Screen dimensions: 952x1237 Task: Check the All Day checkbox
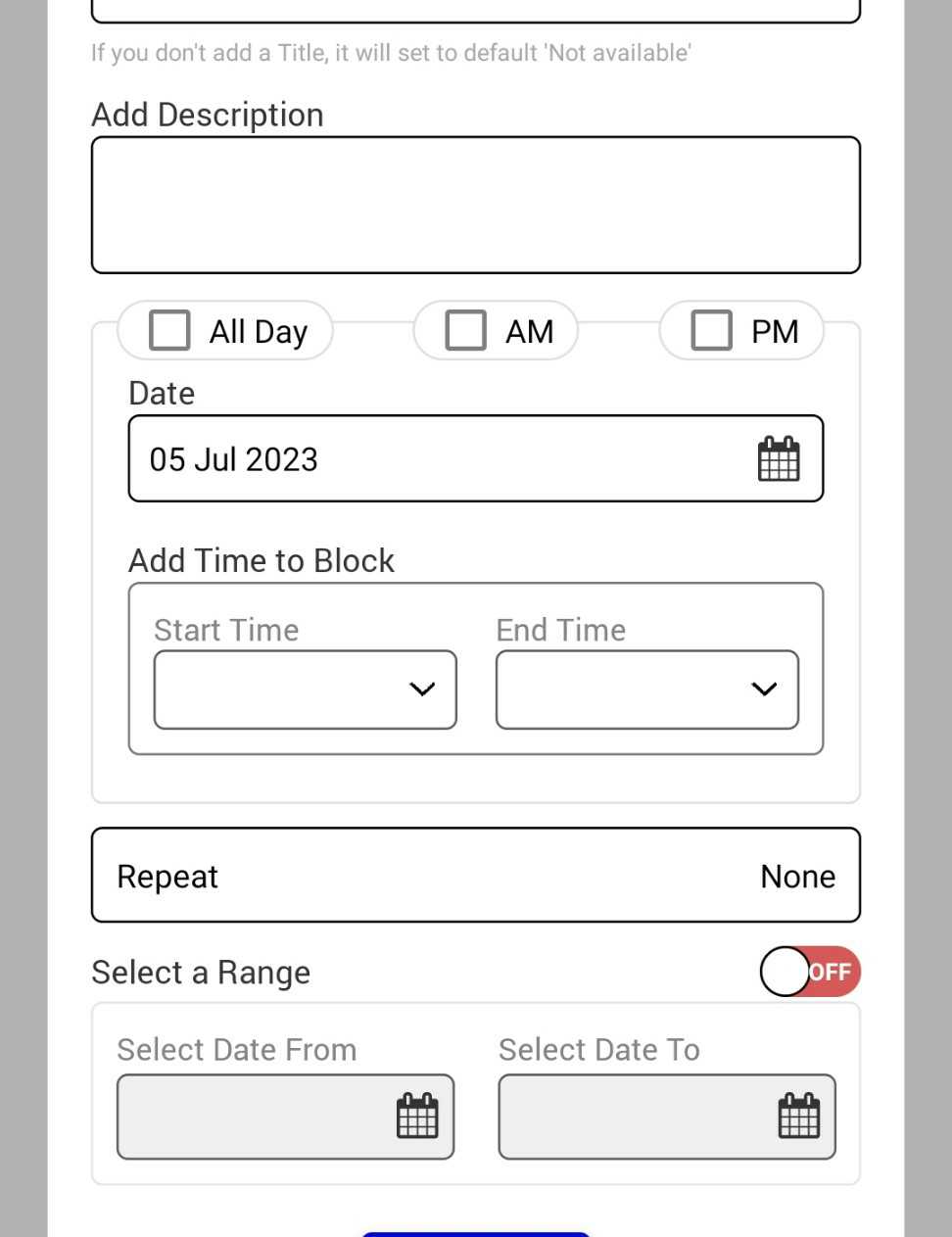[x=169, y=331]
